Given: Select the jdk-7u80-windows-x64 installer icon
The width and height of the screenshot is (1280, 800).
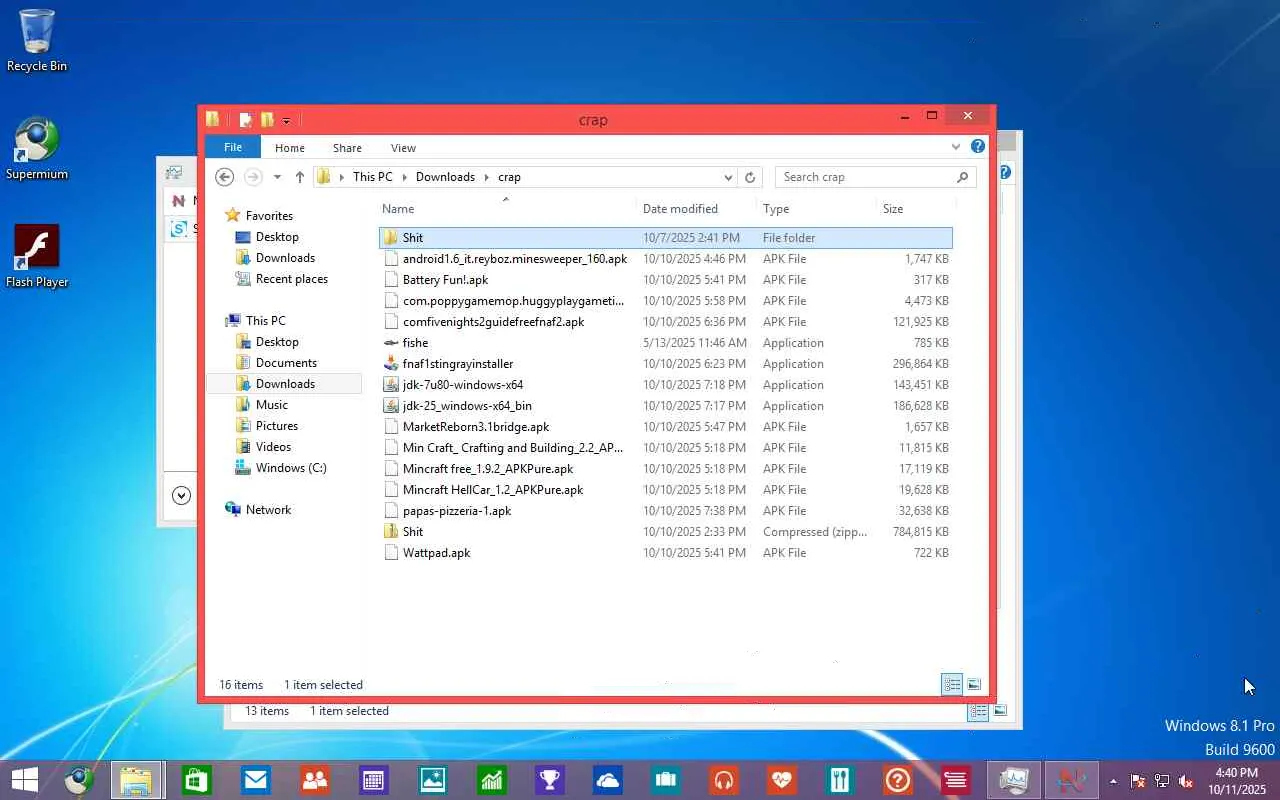Looking at the screenshot, I should [x=391, y=385].
